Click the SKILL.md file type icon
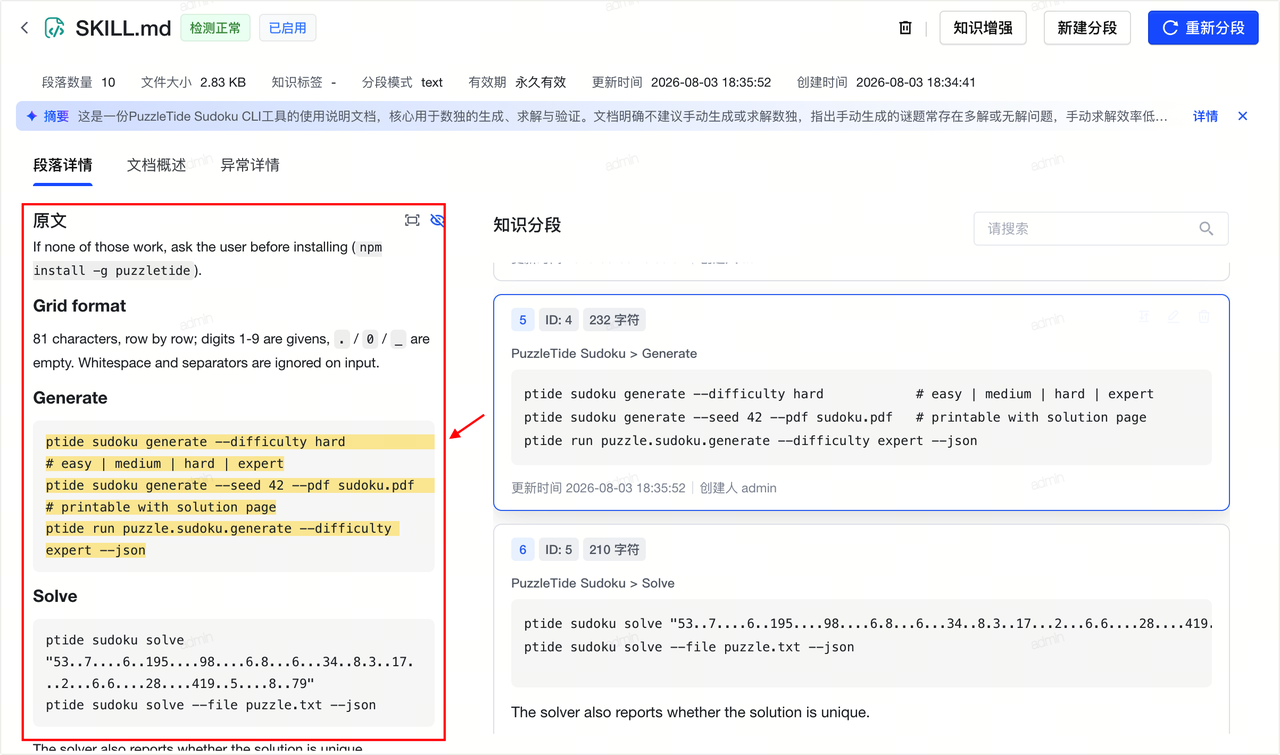 coord(55,28)
